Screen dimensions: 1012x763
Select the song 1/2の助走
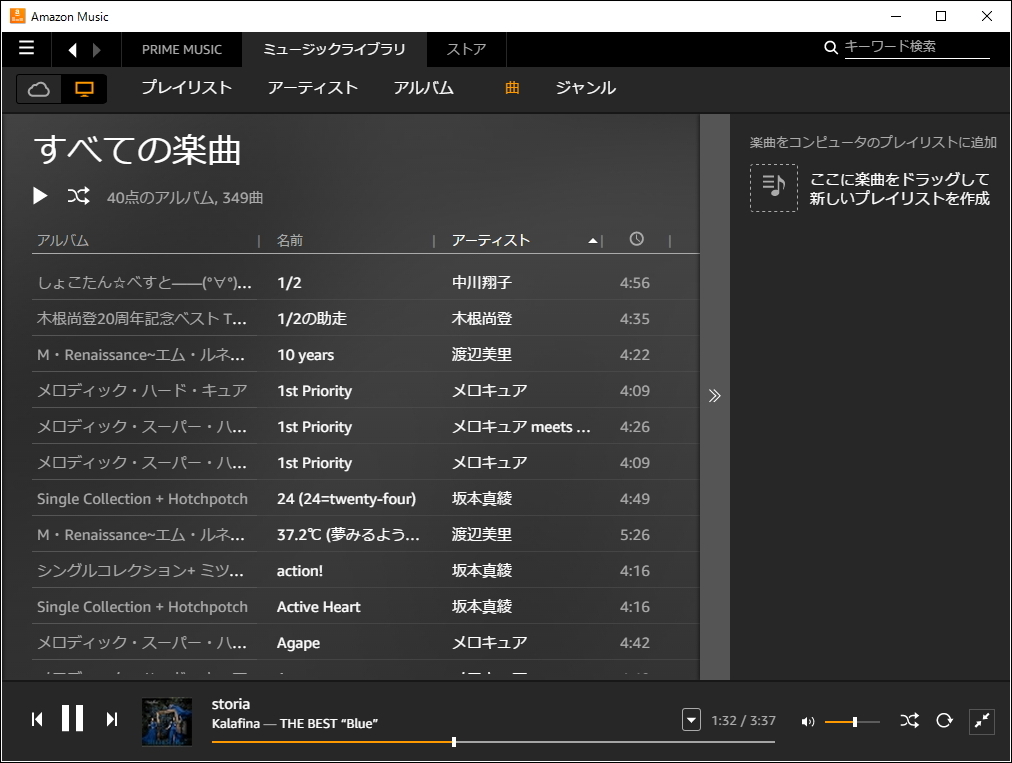point(365,318)
